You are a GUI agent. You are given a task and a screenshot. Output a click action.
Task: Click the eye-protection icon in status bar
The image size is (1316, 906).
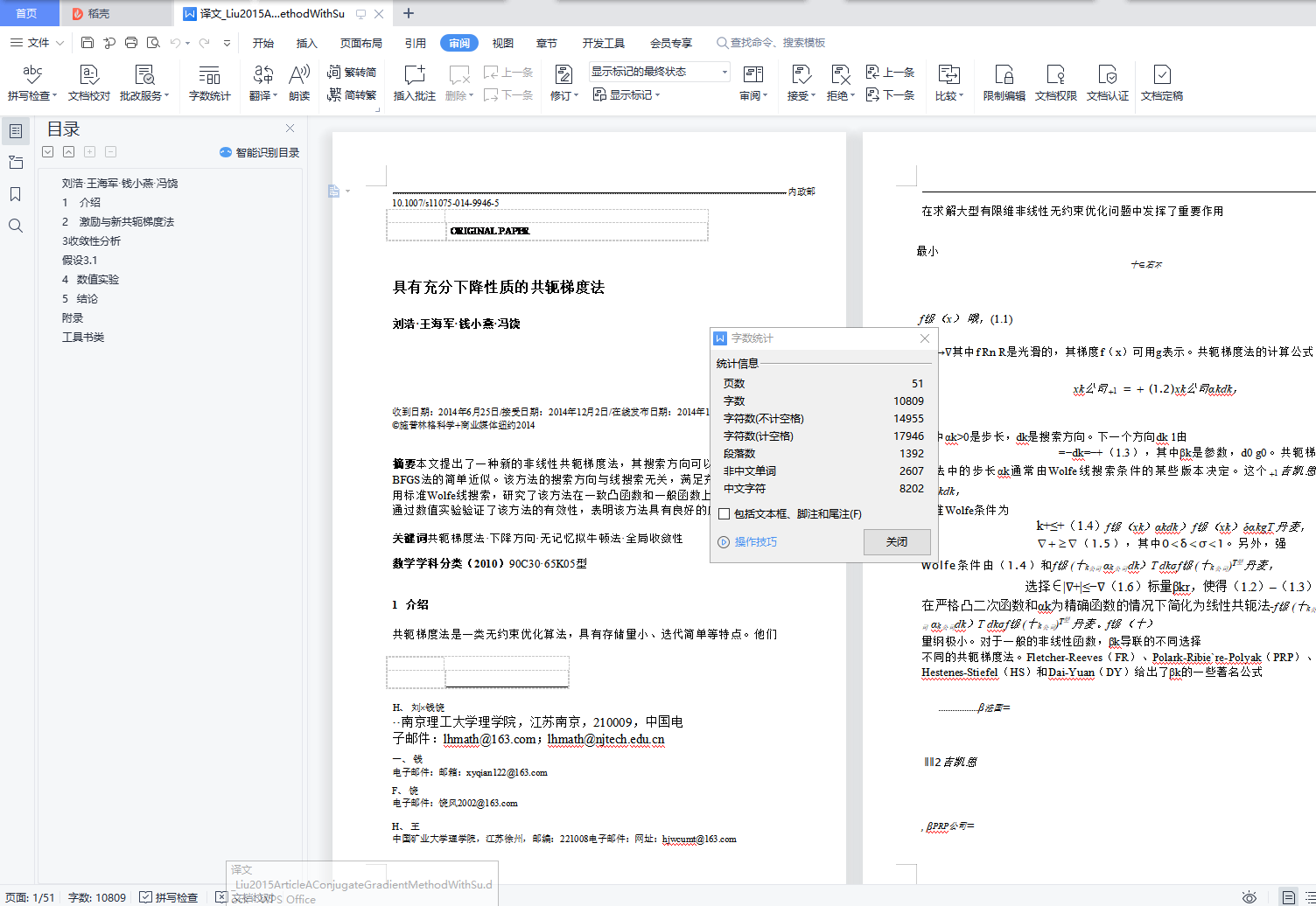coord(1249,897)
